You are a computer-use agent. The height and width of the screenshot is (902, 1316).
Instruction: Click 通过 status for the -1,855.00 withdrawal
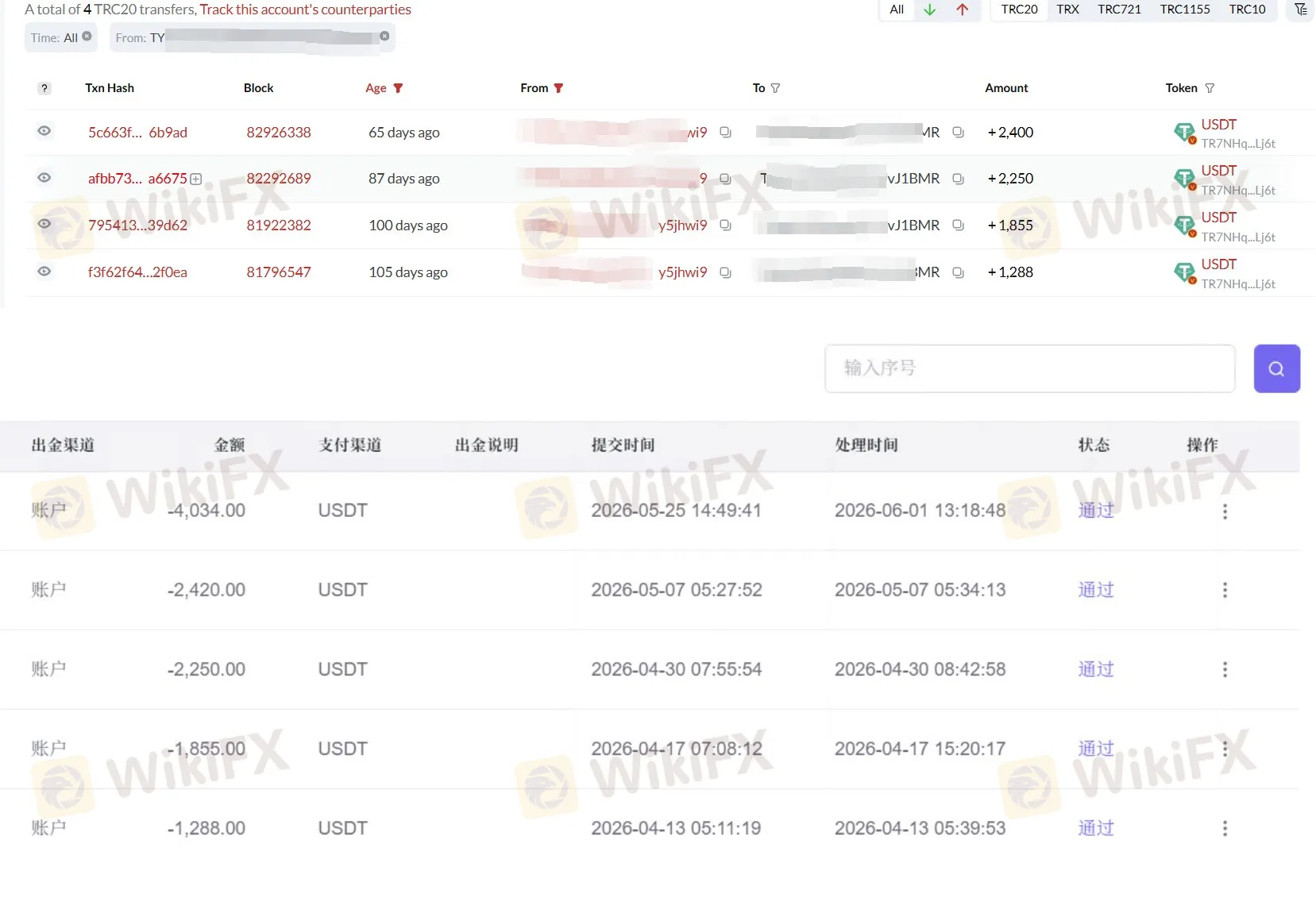point(1096,749)
